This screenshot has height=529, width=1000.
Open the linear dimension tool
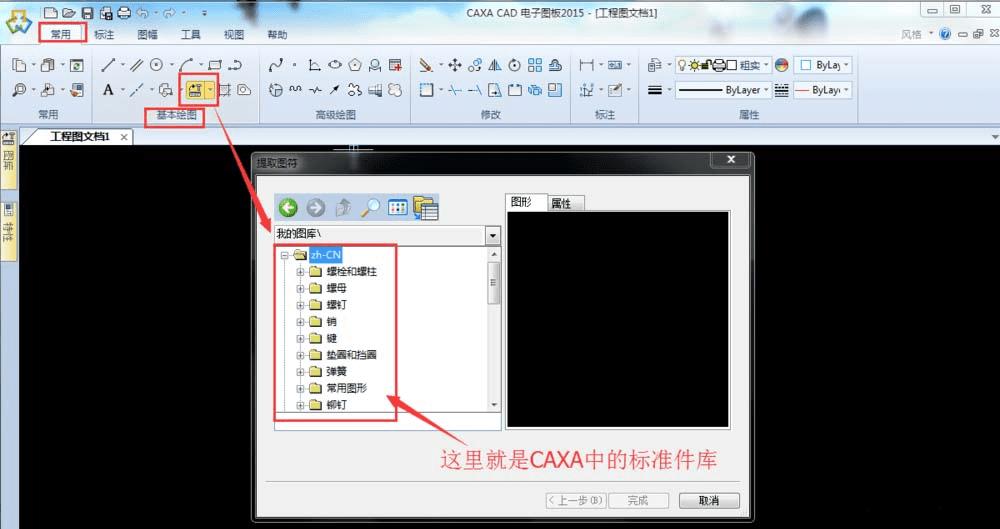coord(586,64)
